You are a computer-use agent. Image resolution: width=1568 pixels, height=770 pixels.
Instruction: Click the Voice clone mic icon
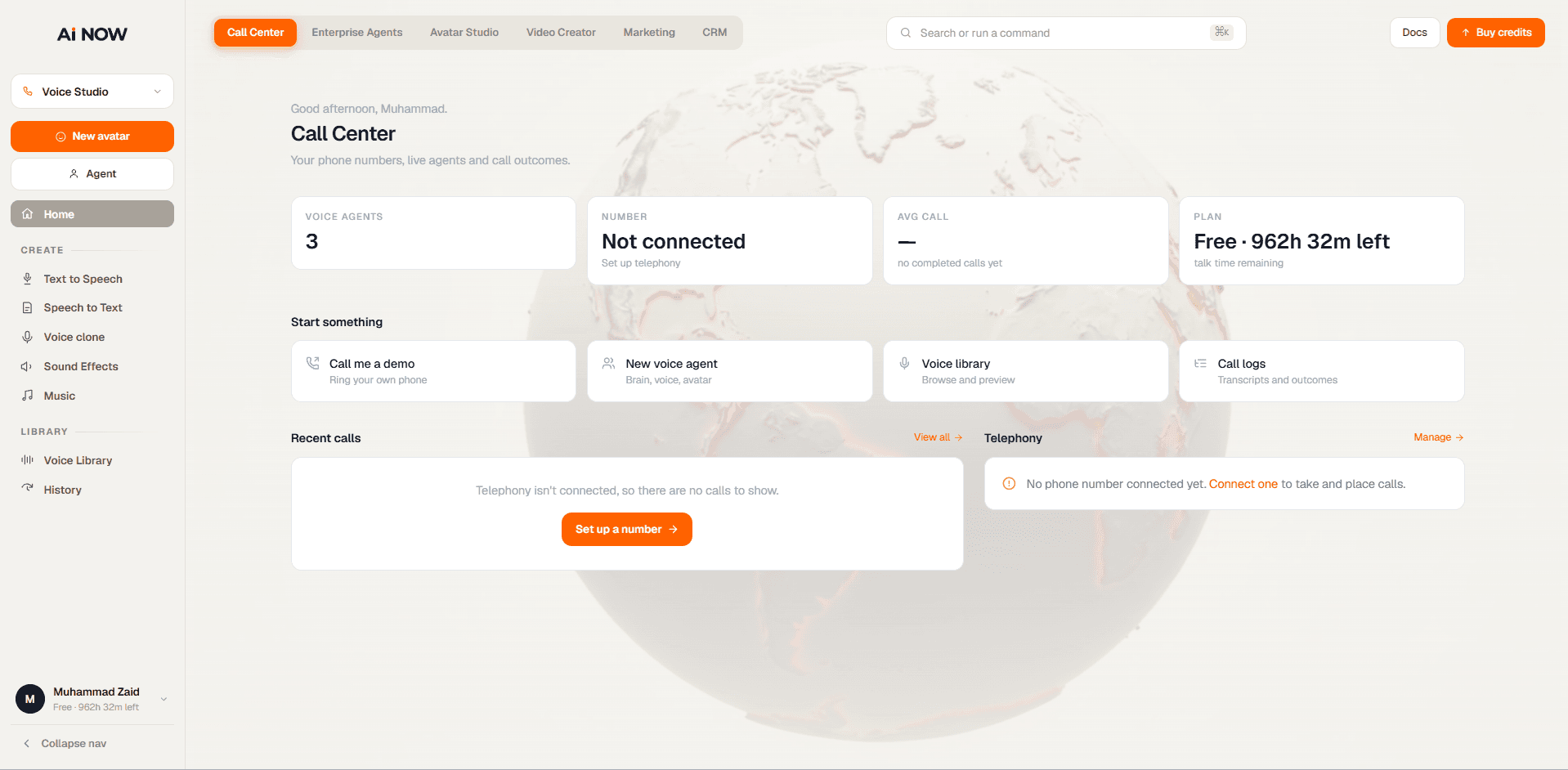27,337
